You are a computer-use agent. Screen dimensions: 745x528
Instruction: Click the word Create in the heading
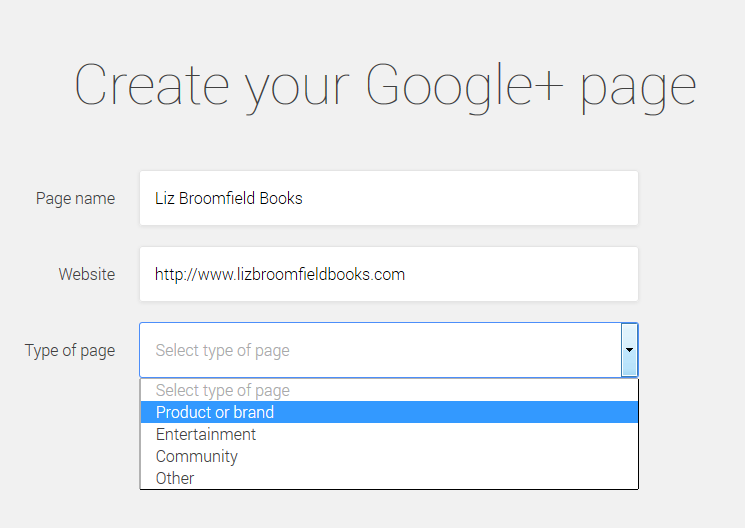(x=153, y=86)
